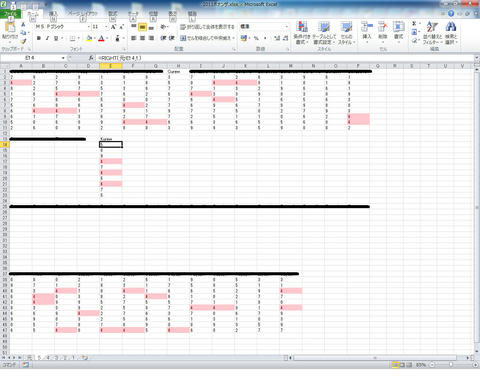Click the Format Painter brush icon
The width and height of the screenshot is (480, 384).
click(x=23, y=41)
